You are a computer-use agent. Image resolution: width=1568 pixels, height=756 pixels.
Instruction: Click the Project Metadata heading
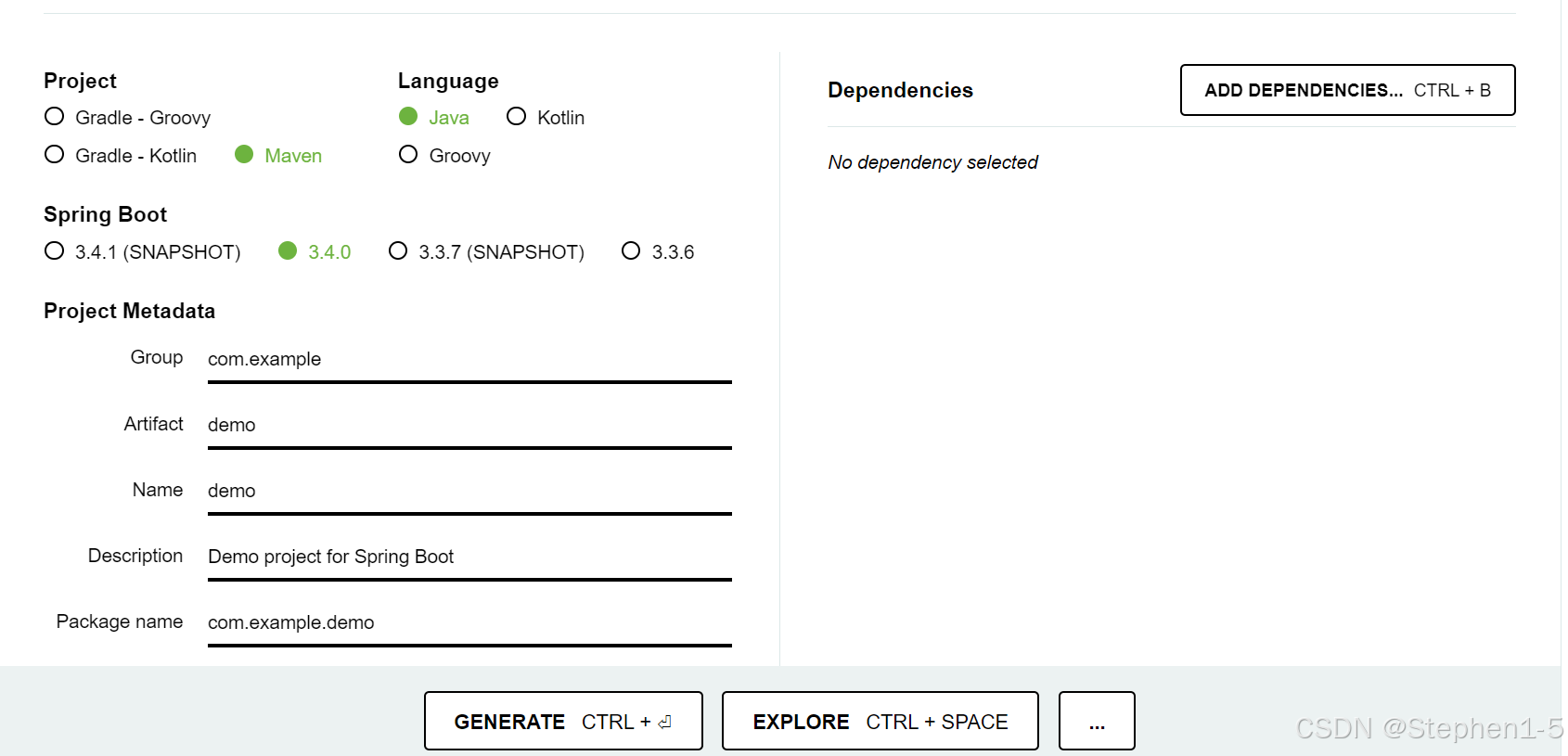coord(130,311)
